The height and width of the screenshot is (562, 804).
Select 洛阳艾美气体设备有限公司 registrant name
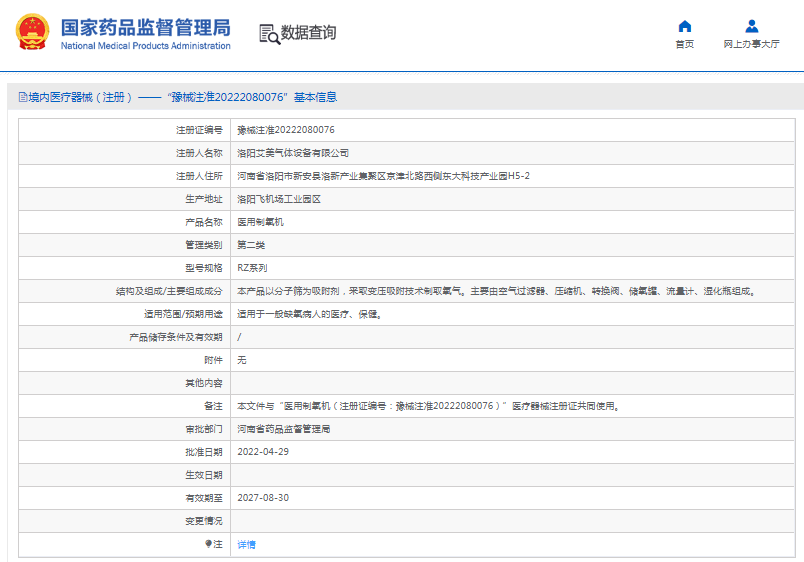tap(293, 153)
